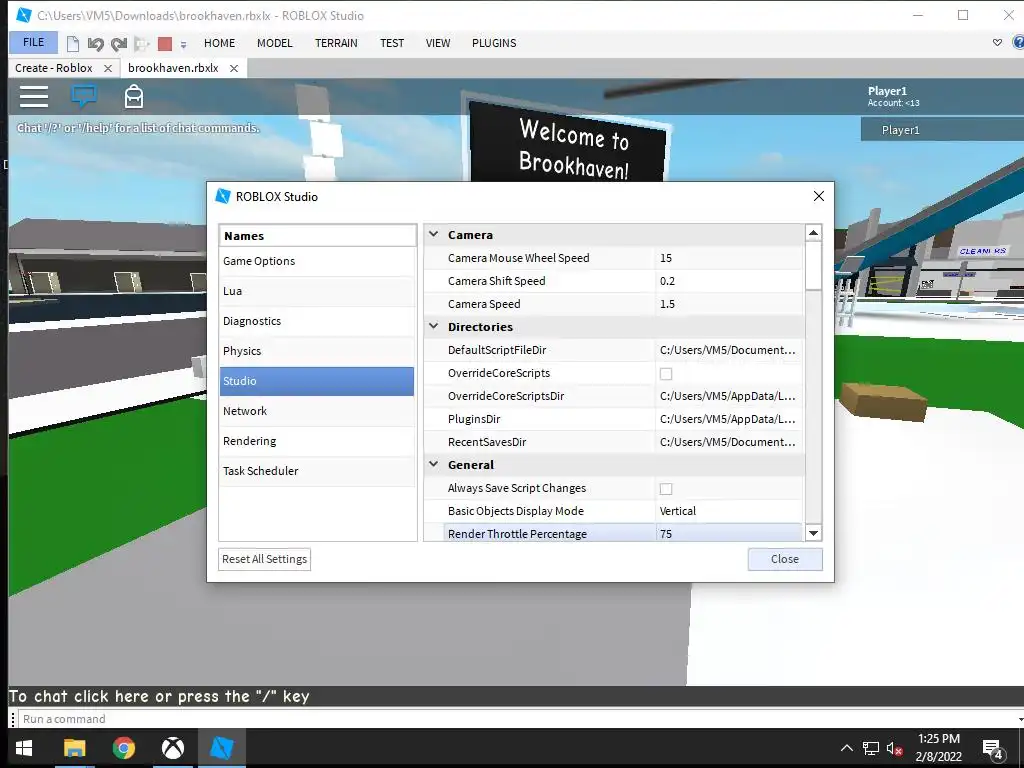Click the Redo arrow icon

pyautogui.click(x=118, y=44)
